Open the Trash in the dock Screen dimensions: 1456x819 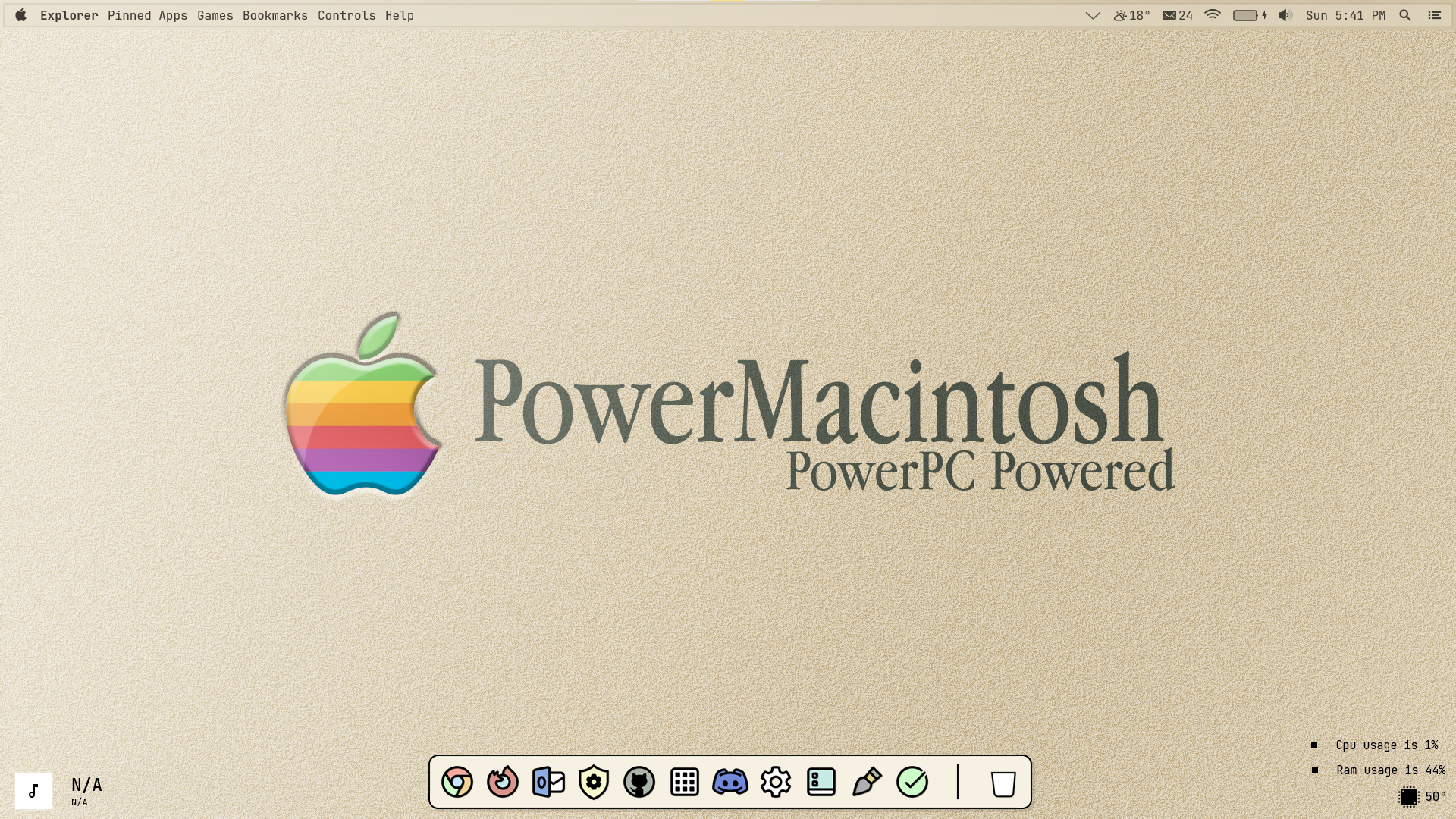coord(1003,783)
